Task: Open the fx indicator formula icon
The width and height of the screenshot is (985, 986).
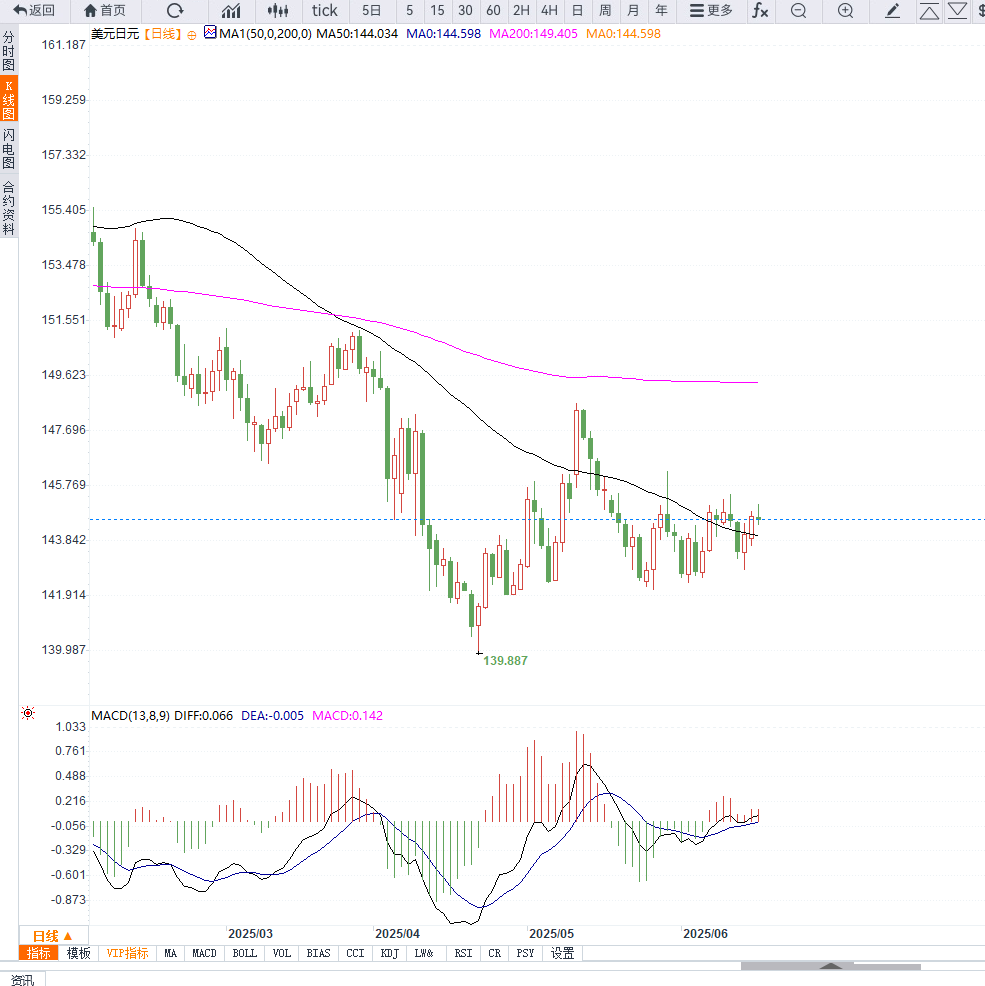Action: pyautogui.click(x=760, y=11)
